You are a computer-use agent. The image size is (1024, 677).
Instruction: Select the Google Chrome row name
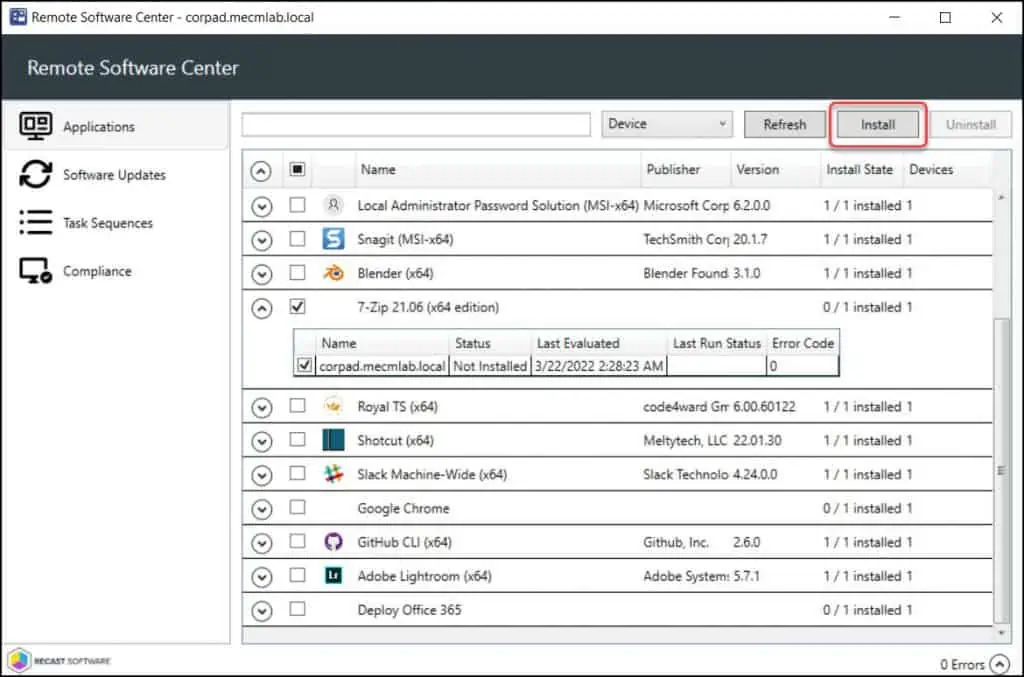click(x=403, y=508)
